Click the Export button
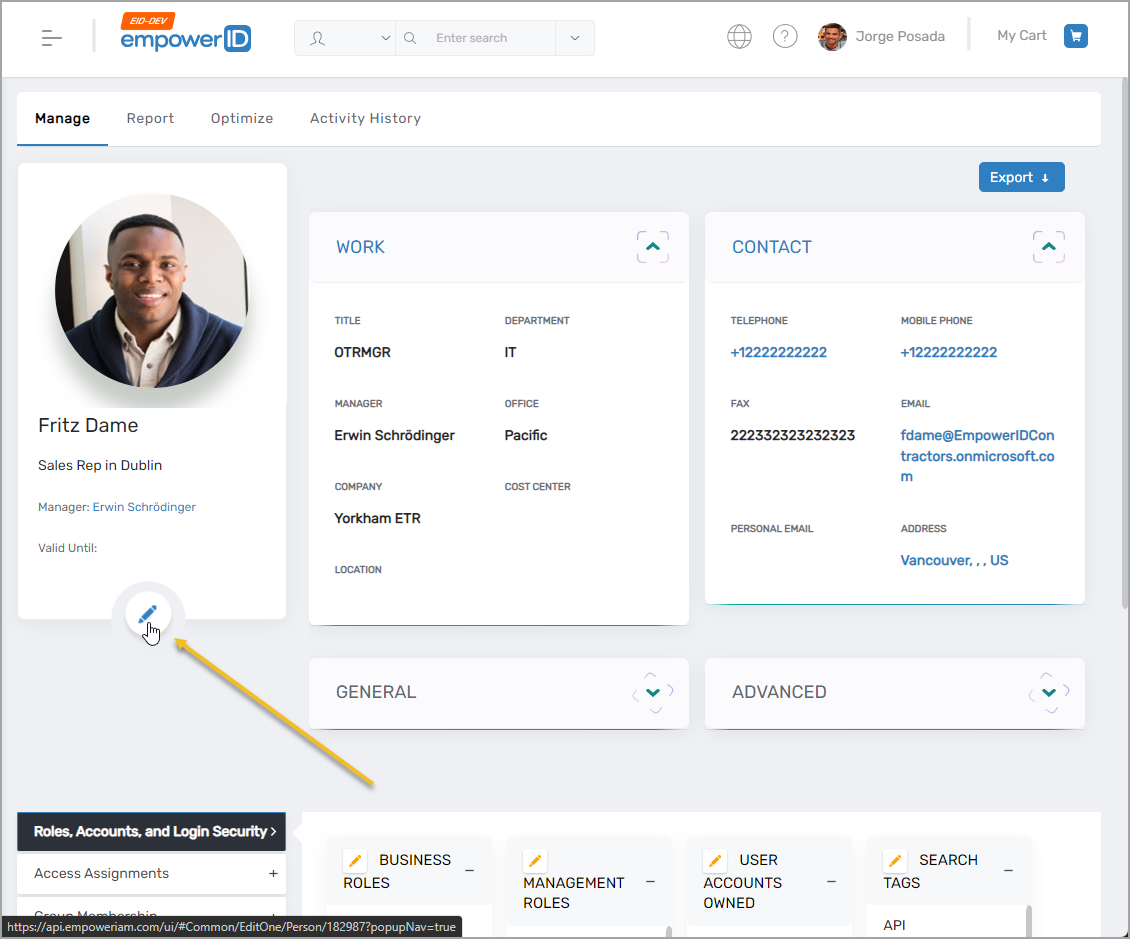Screen dimensions: 1130x939 pos(1021,177)
